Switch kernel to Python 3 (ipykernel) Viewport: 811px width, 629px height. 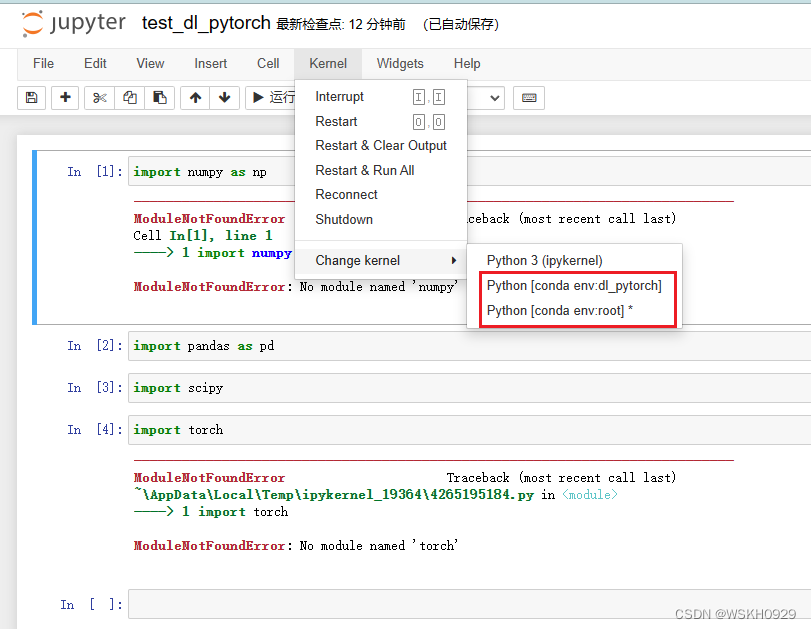point(574,261)
